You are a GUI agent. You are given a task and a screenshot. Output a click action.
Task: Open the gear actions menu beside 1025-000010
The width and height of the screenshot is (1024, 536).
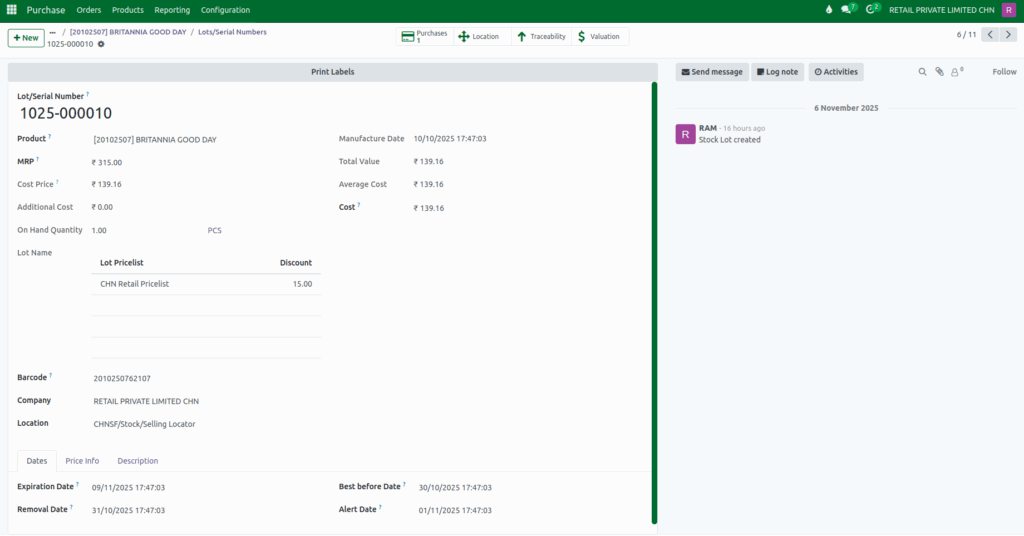(x=101, y=44)
